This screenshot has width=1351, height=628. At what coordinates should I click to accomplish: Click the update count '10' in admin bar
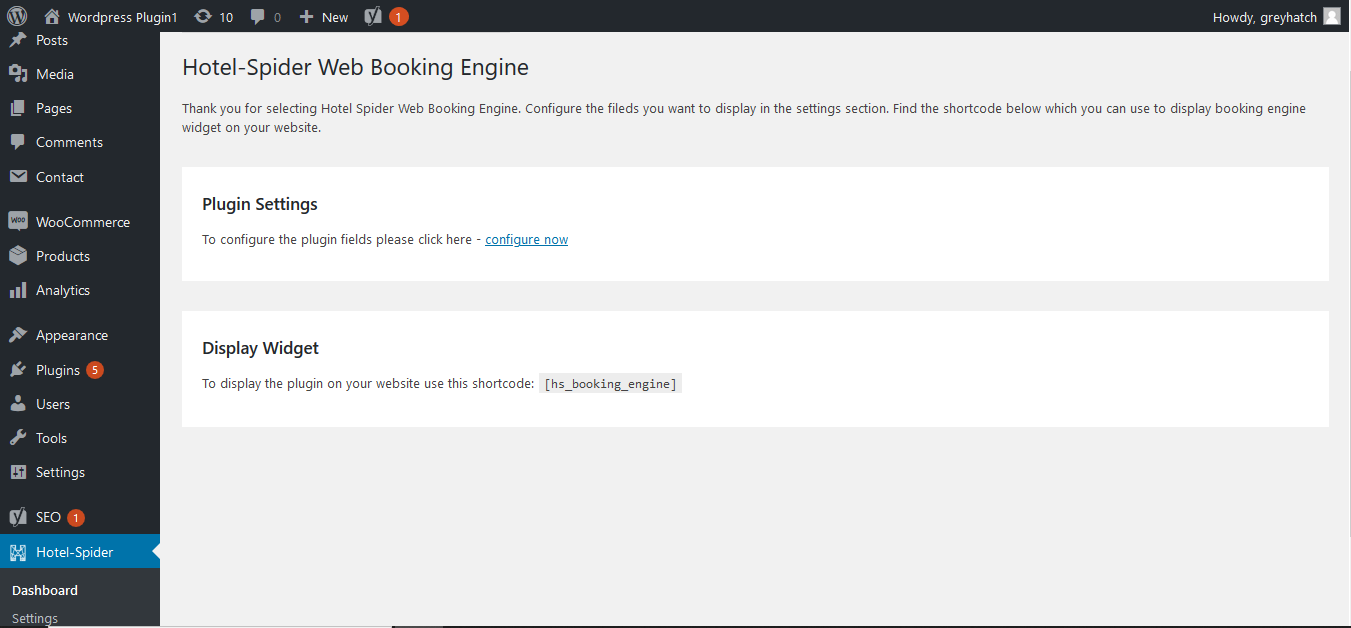pyautogui.click(x=226, y=17)
